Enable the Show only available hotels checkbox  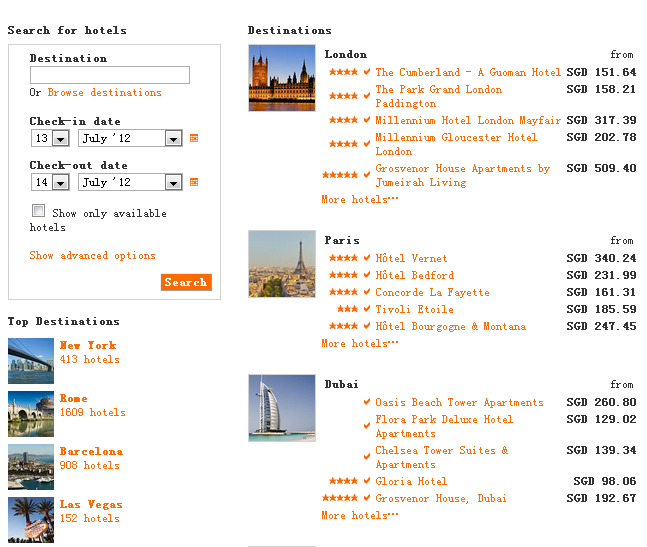(38, 210)
